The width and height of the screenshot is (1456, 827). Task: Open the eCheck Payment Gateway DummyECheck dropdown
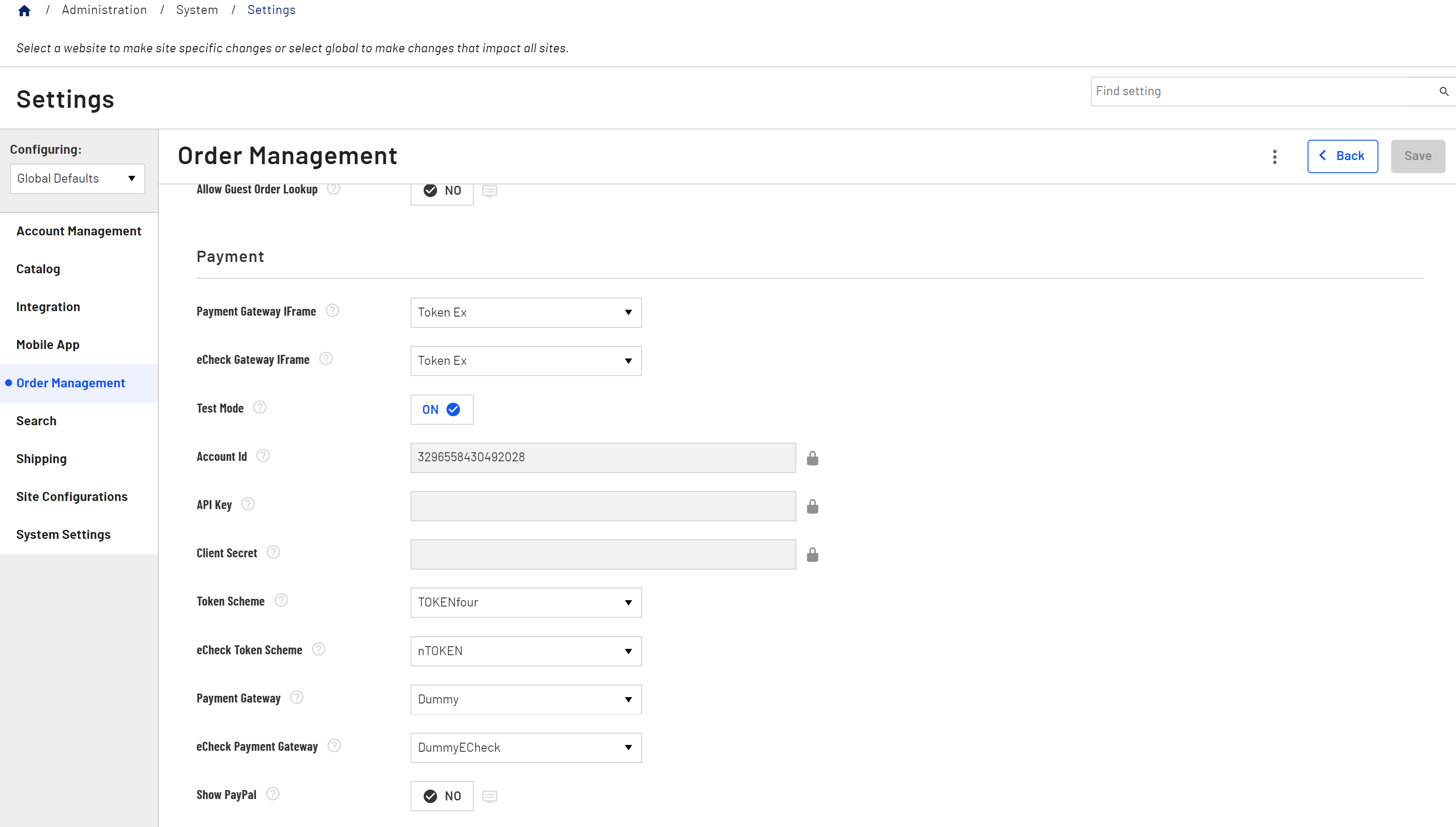point(526,748)
